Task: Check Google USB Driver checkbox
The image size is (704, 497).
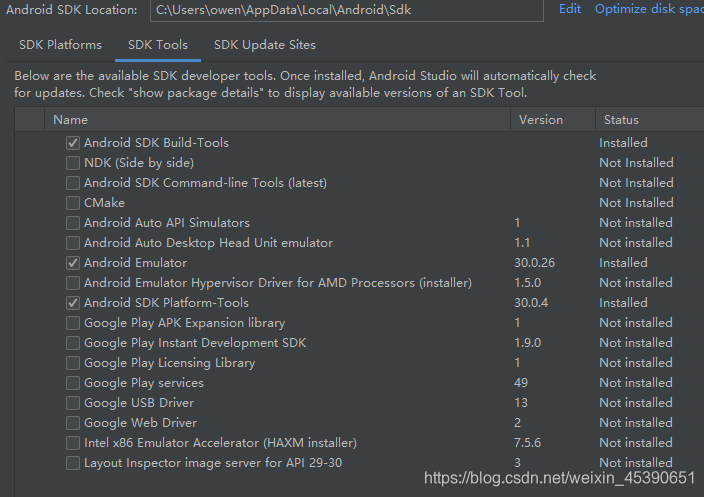Action: click(73, 403)
